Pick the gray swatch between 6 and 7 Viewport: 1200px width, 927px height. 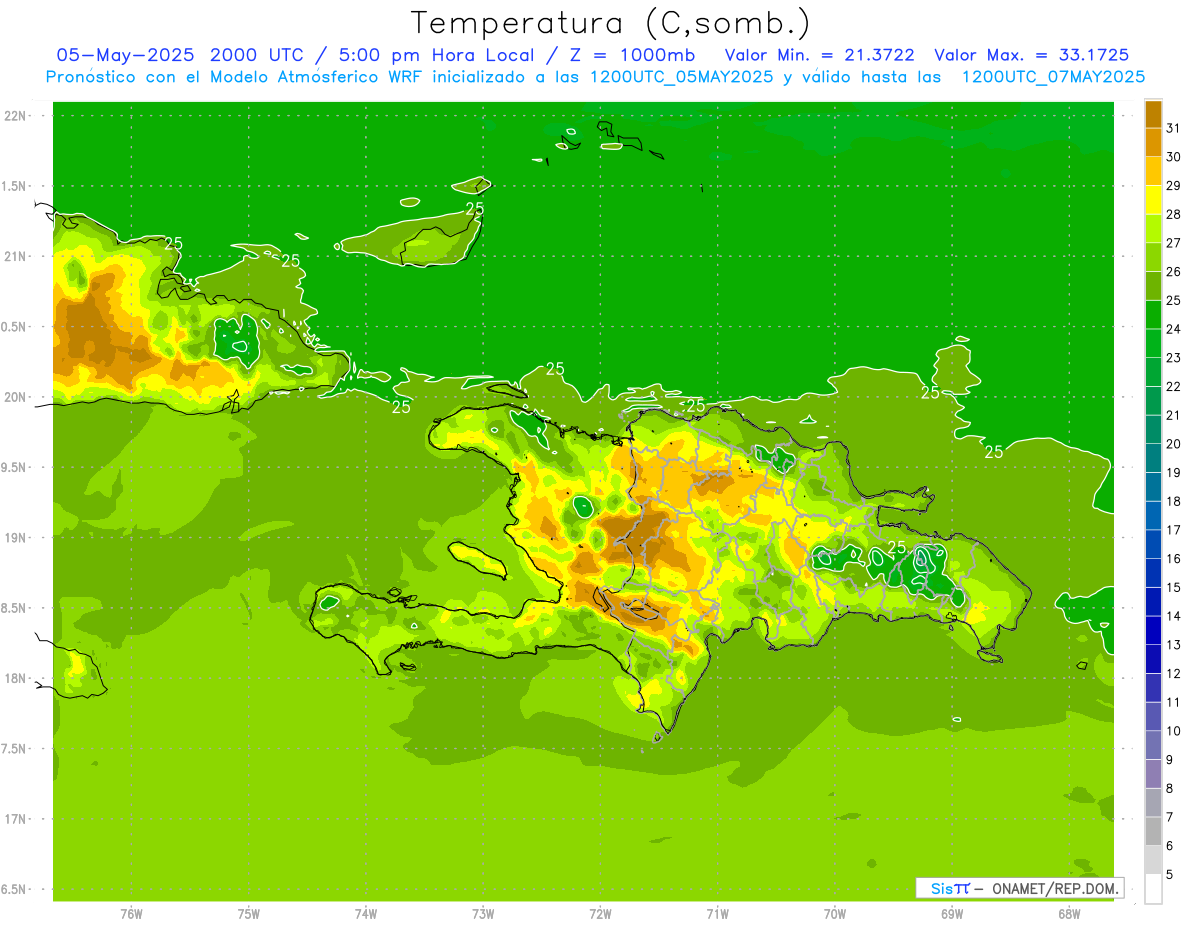pyautogui.click(x=1153, y=831)
